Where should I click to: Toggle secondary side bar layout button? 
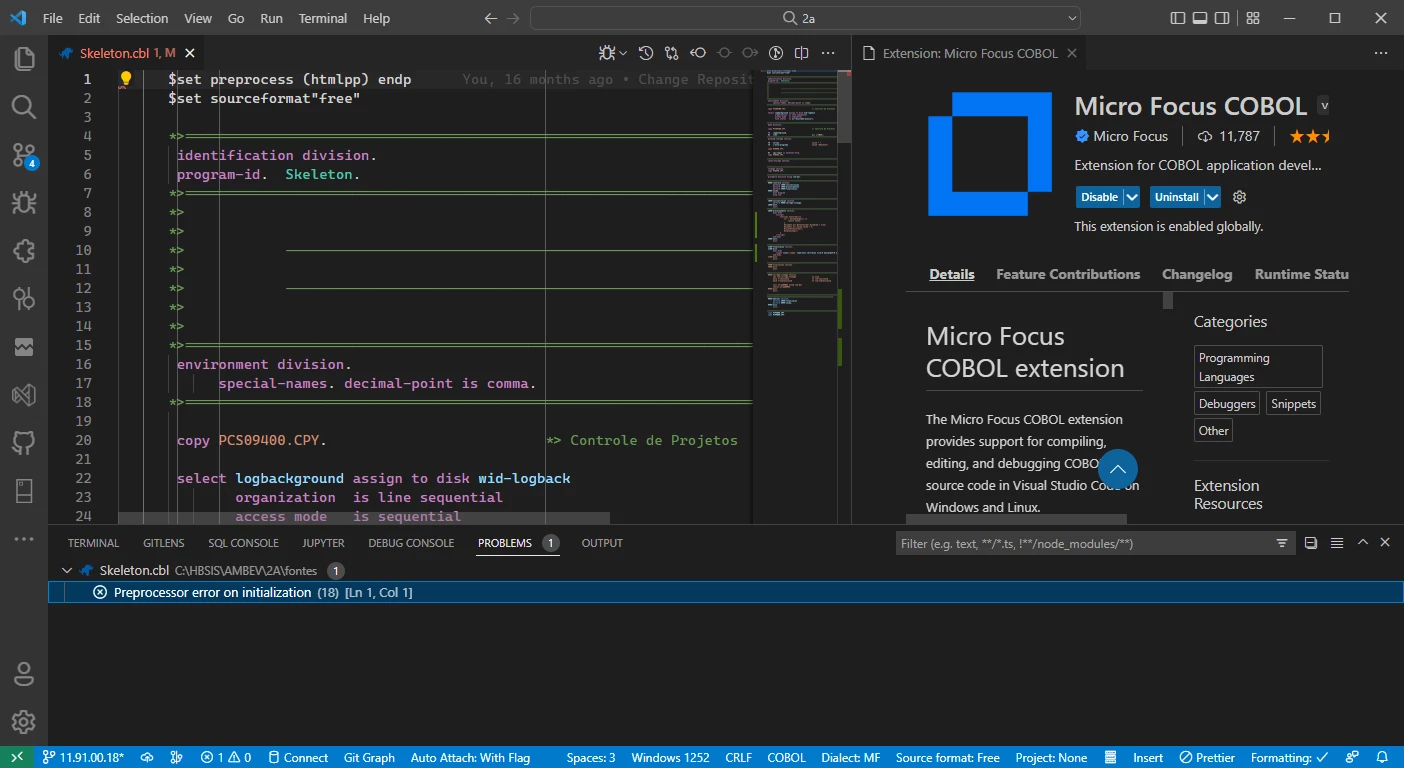point(1224,18)
